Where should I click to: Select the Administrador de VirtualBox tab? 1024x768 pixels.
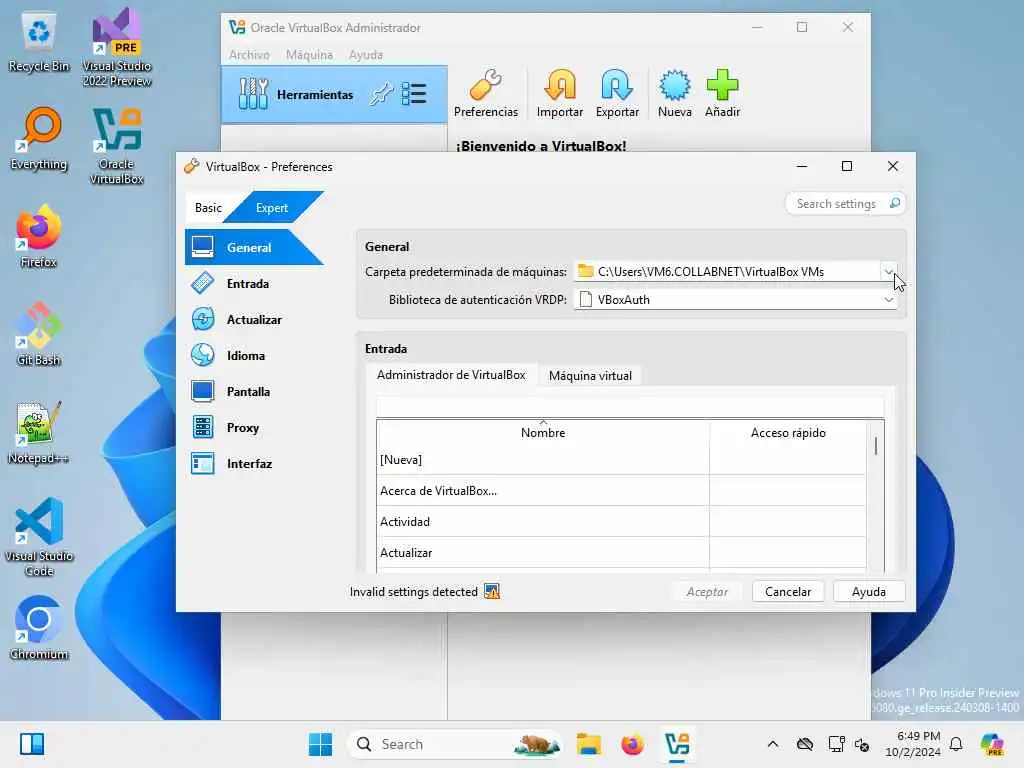tap(451, 375)
